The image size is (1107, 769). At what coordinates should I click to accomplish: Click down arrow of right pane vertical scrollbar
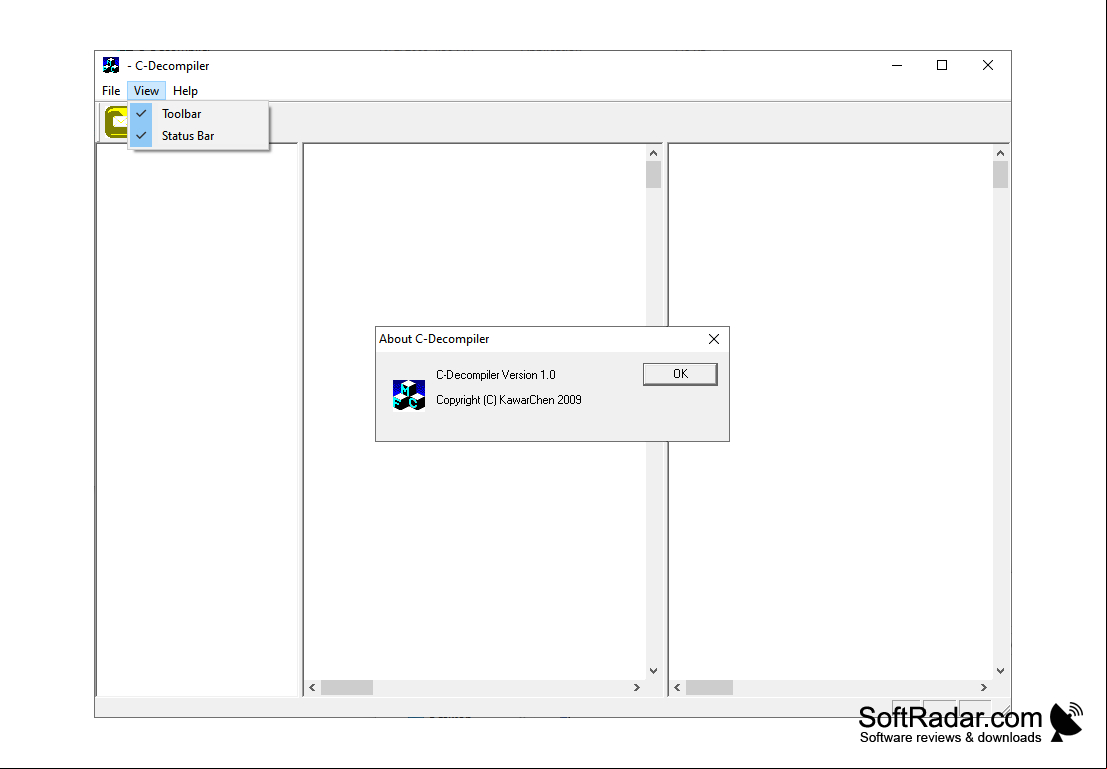point(1000,671)
